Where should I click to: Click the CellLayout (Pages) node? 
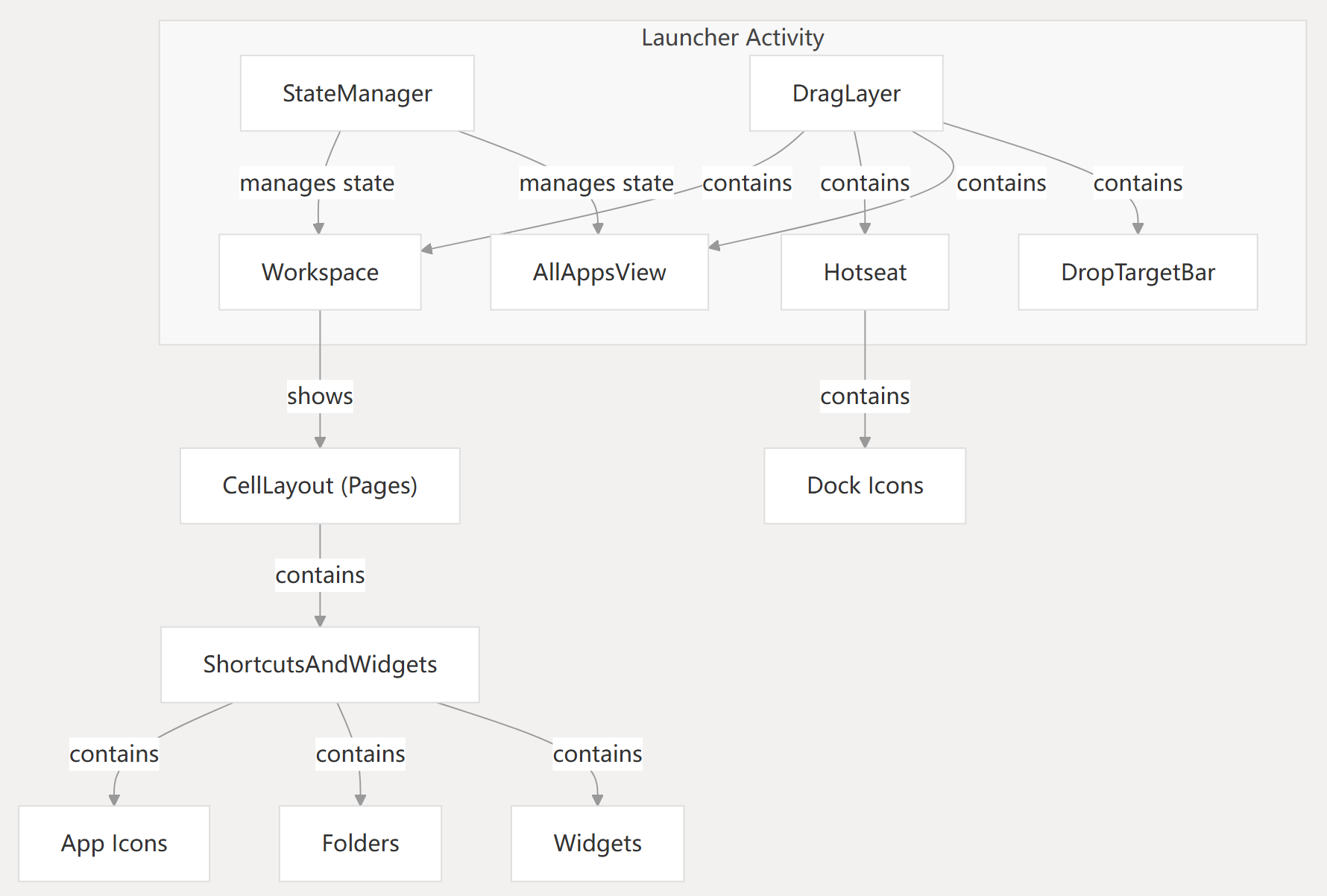pos(320,485)
